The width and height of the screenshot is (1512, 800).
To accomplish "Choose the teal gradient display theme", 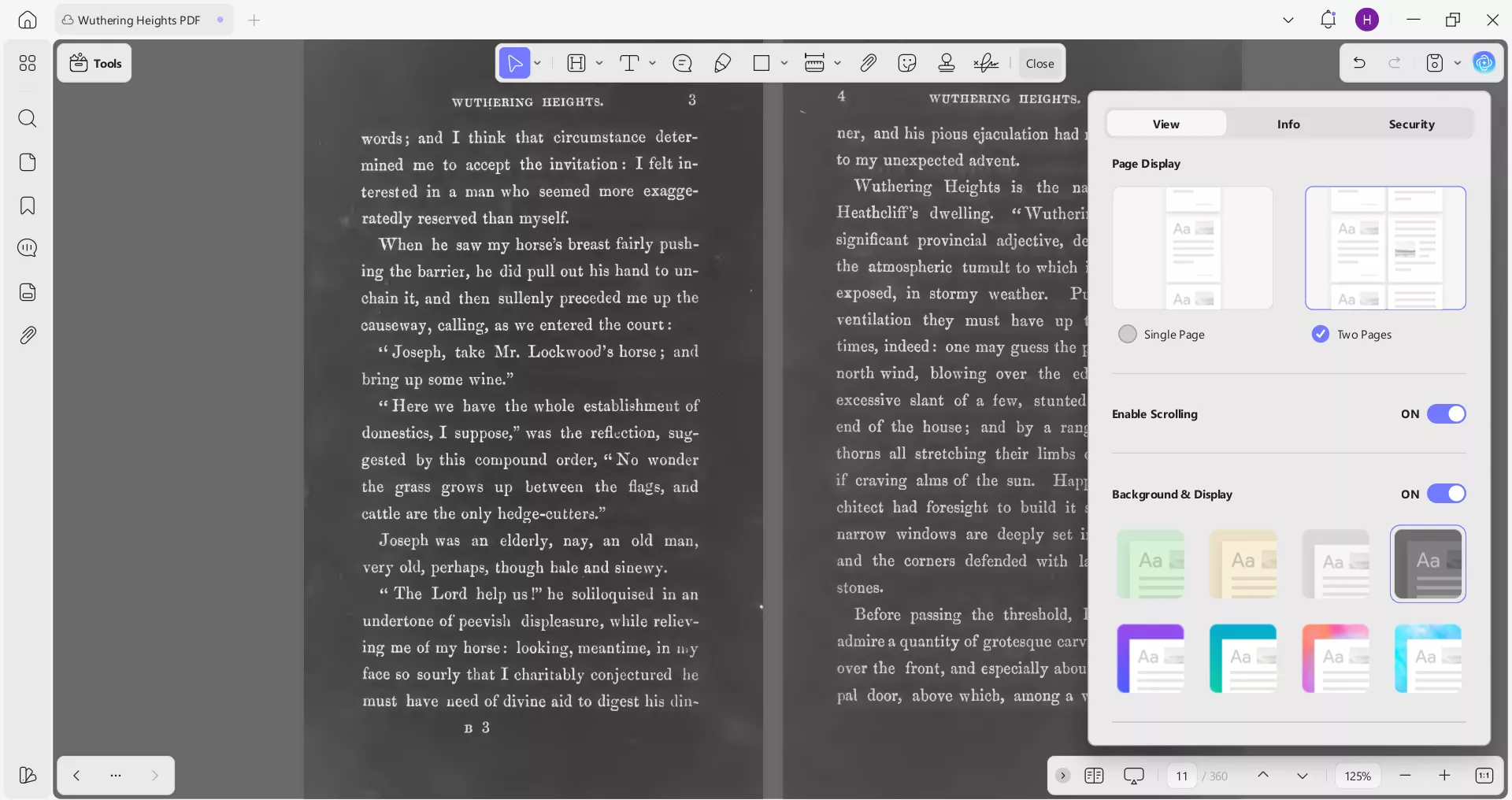I will [x=1243, y=658].
